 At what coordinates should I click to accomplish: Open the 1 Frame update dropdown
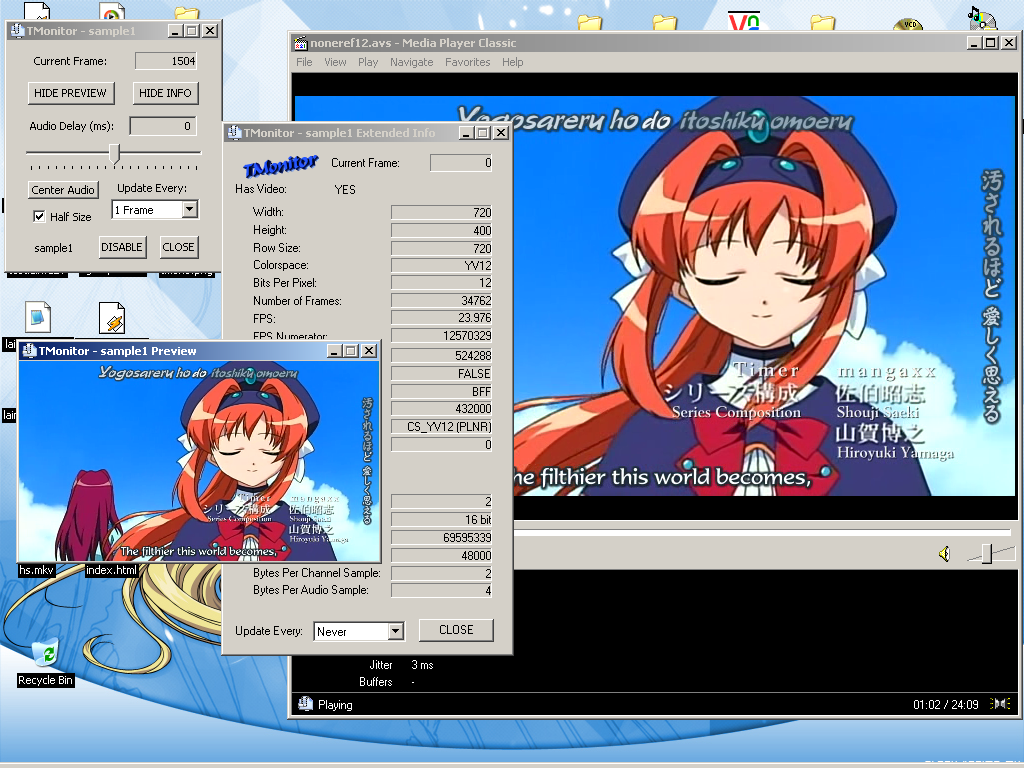pyautogui.click(x=189, y=209)
